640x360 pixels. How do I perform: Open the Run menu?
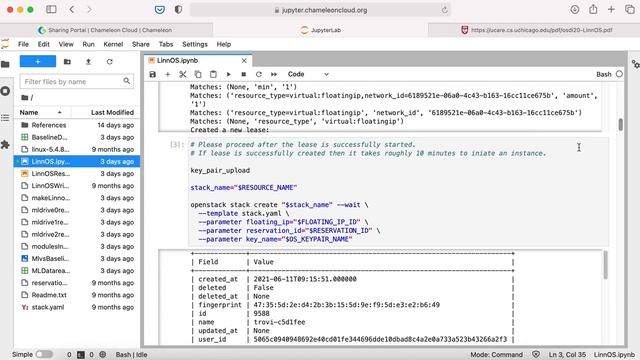pos(88,44)
